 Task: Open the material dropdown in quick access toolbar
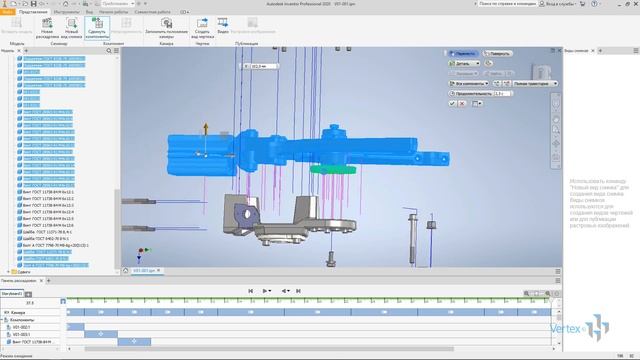coord(118,4)
